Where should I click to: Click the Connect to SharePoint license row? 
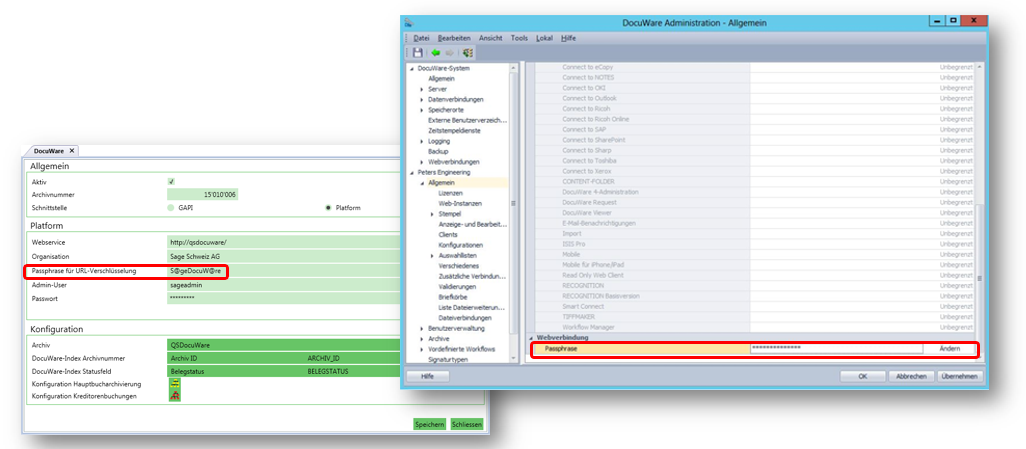click(x=755, y=139)
